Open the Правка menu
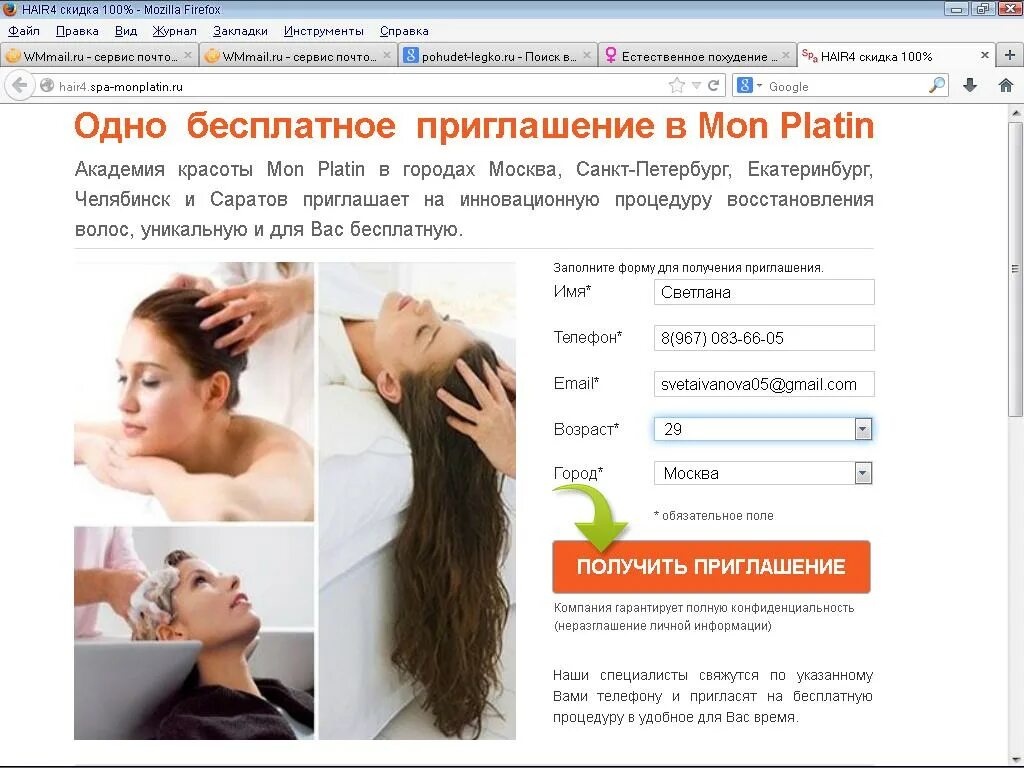 point(77,31)
